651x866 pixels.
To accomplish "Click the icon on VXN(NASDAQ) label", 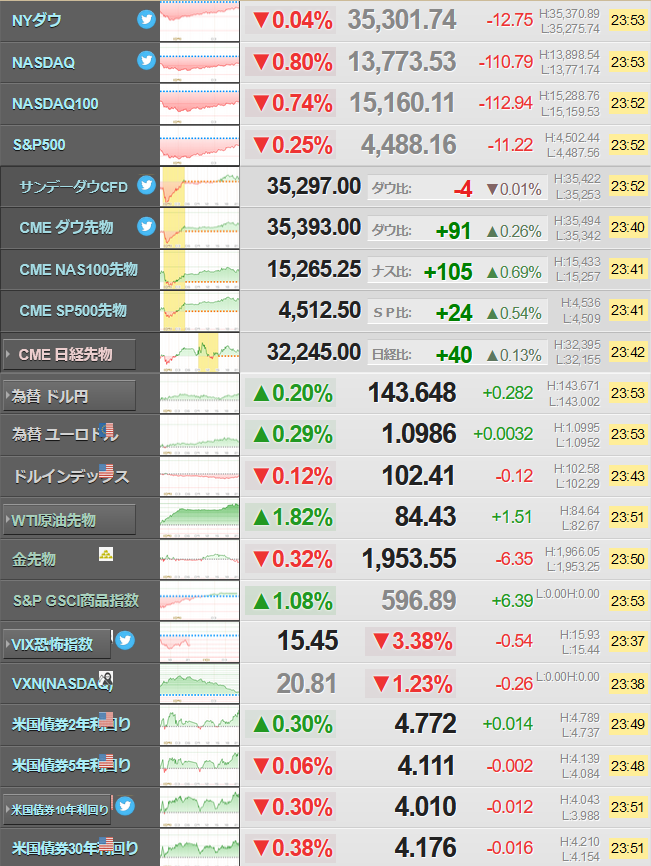I will pos(106,679).
